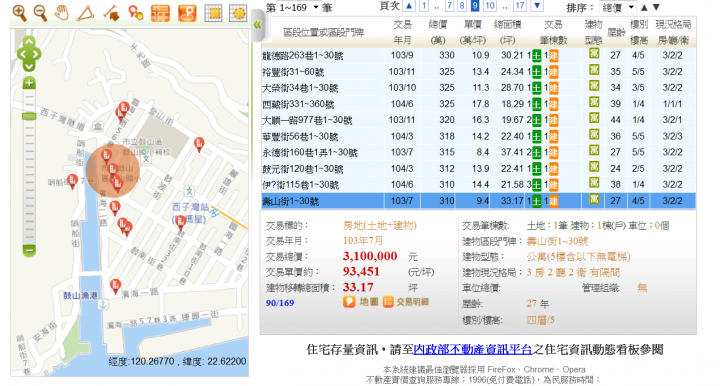
Task: Select the 龍德路263巷1~30號 row
Action: [478, 56]
